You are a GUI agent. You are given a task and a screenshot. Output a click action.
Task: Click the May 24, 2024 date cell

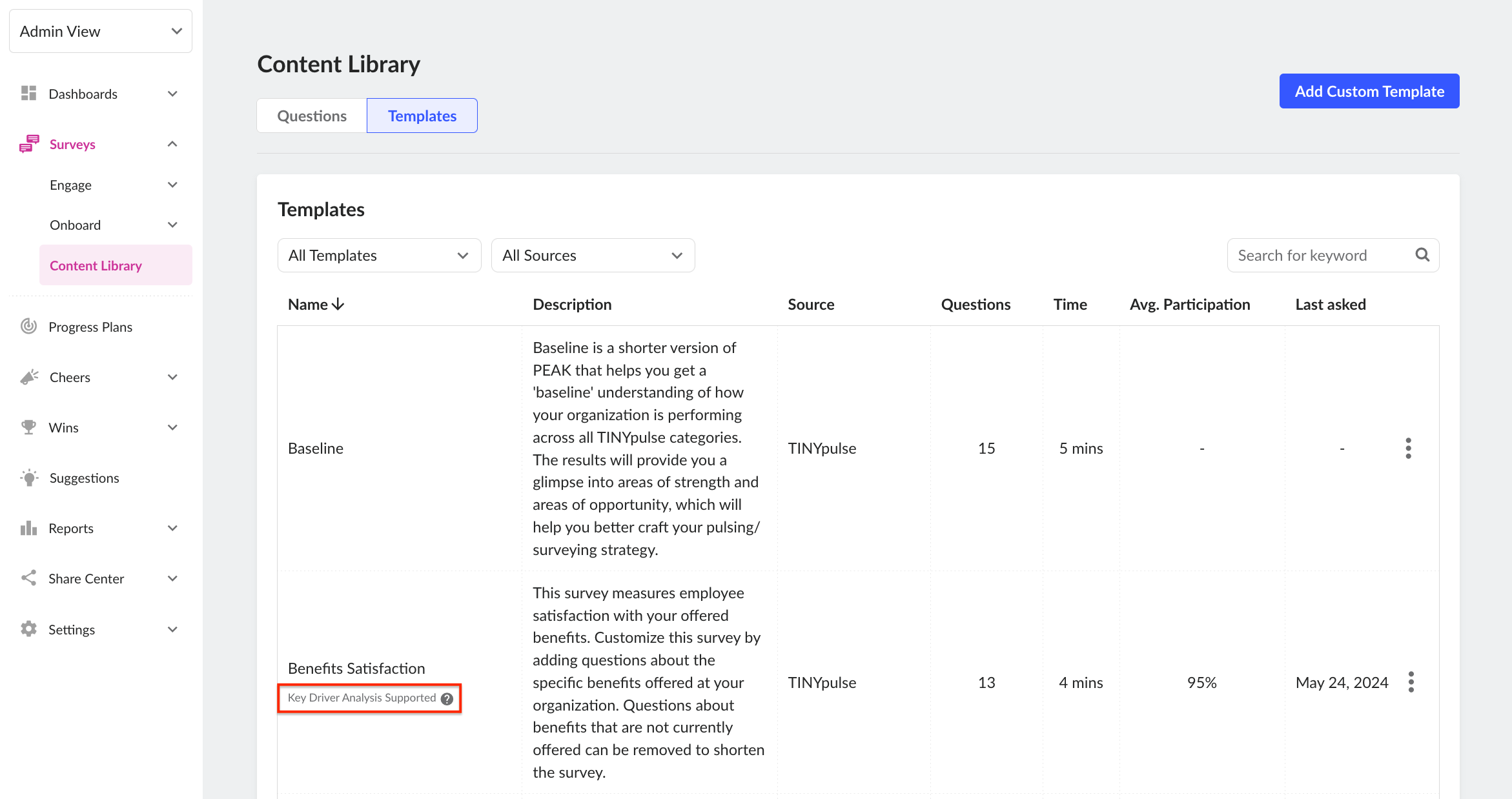[x=1342, y=683]
